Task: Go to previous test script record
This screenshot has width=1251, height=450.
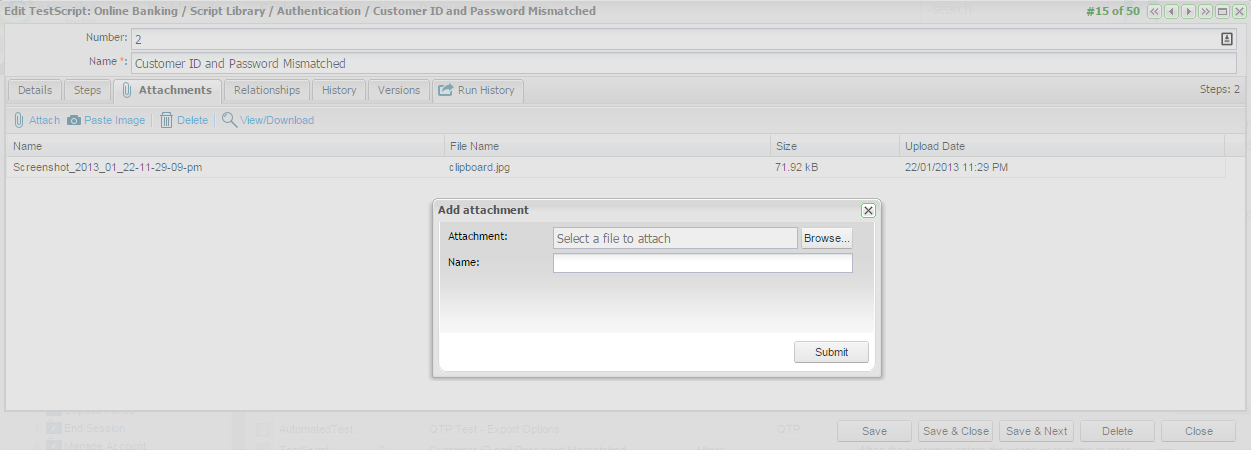Action: [x=1171, y=12]
